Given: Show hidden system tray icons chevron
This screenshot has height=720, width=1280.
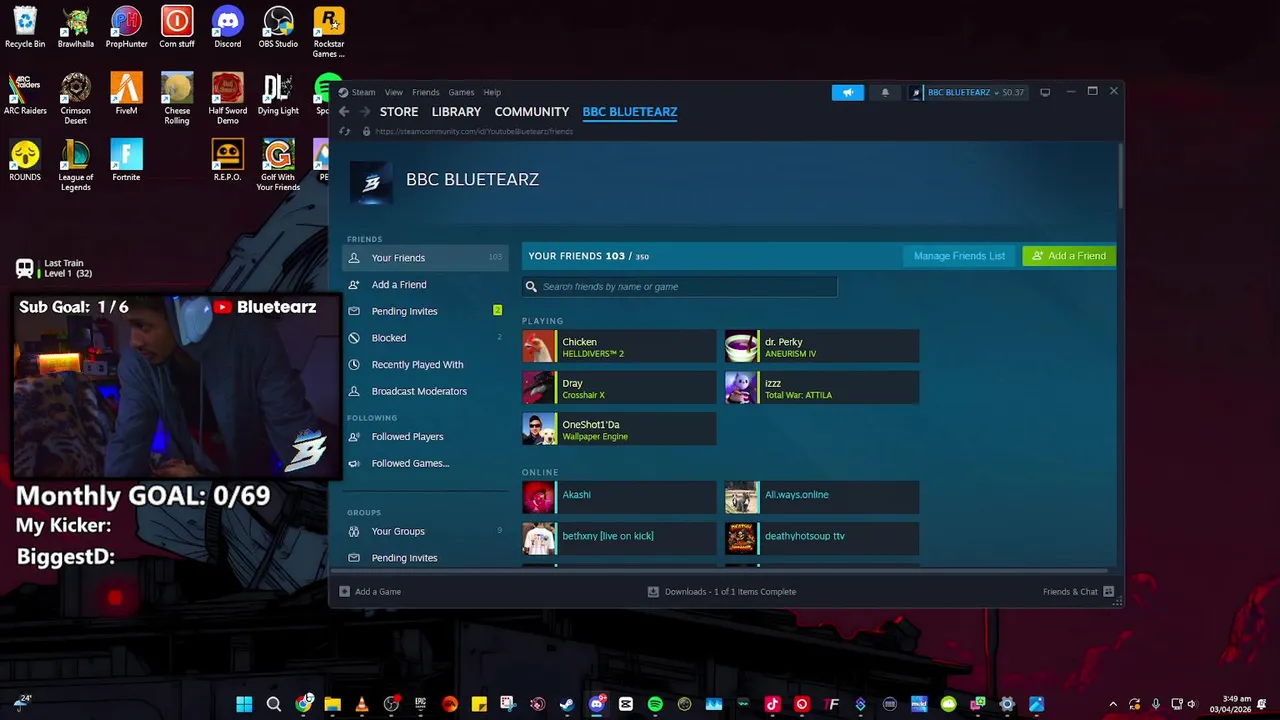Looking at the screenshot, I should (x=1111, y=704).
